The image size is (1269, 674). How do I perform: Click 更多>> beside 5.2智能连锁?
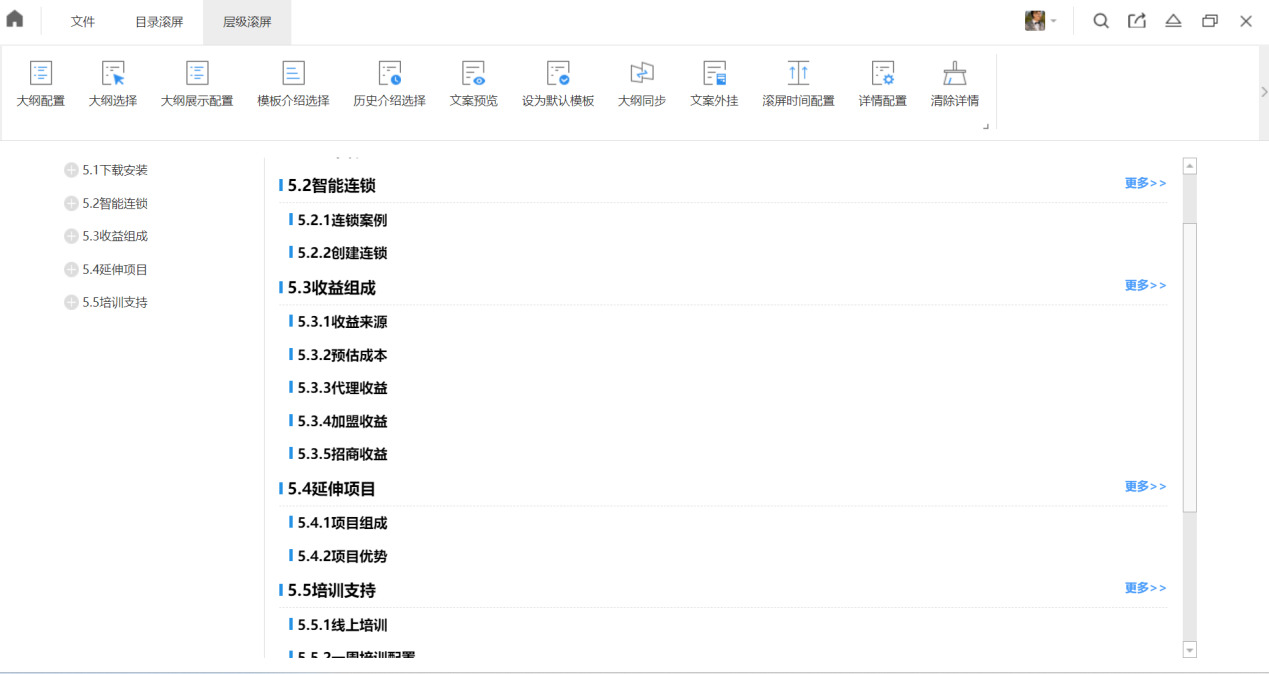[1145, 183]
